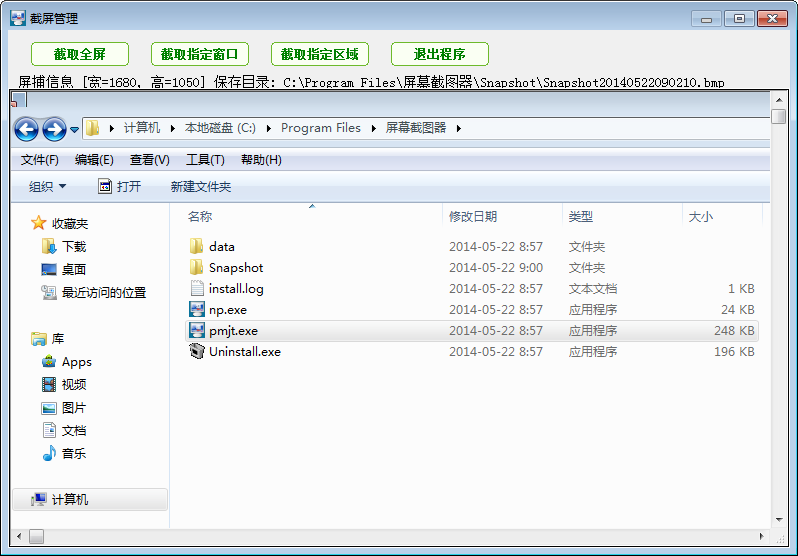Screen dimensions: 798x556
Task: Click the 截屏管理 app icon in title bar
Action: pos(18,18)
